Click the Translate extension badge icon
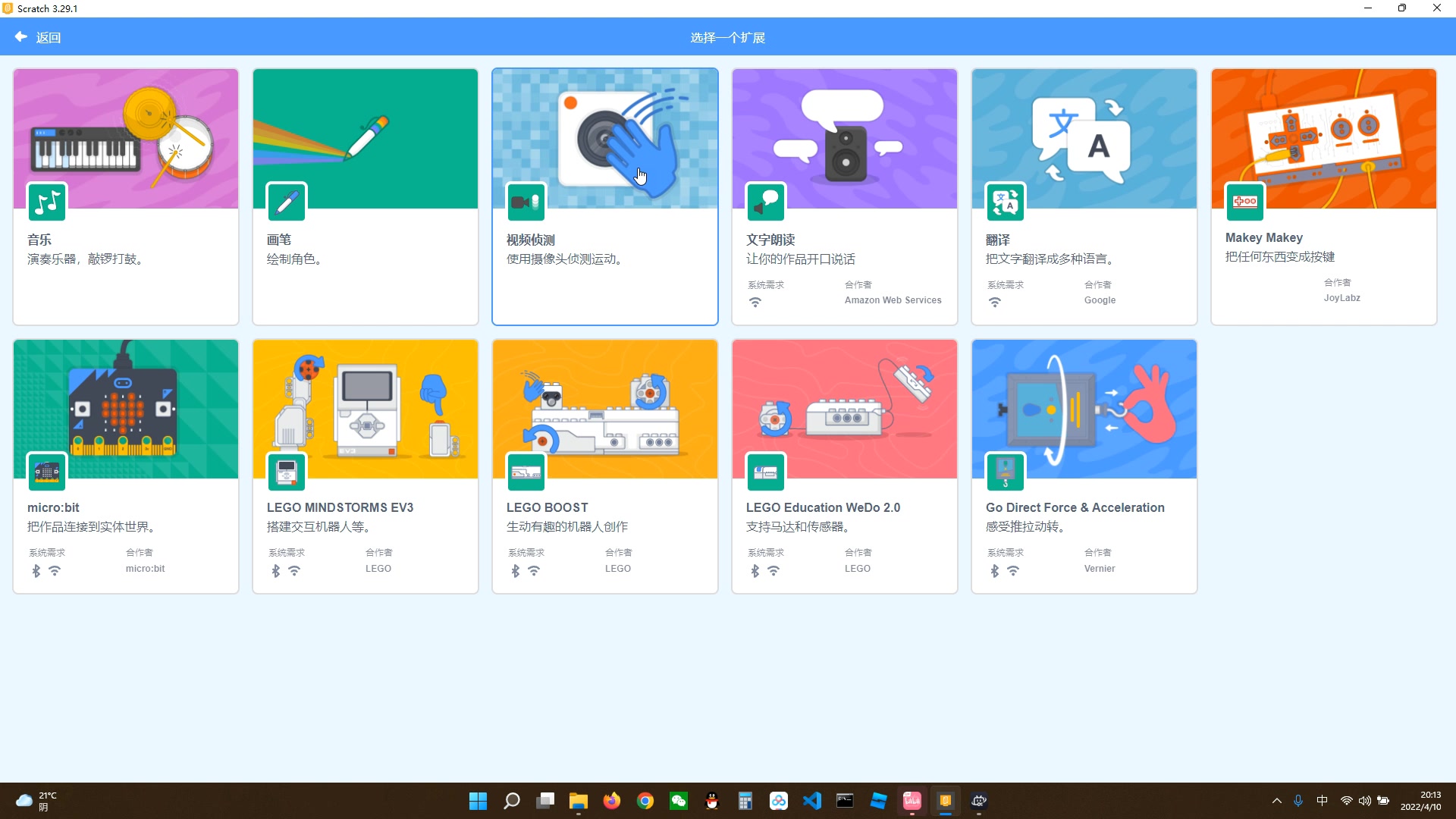Screen dimensions: 1456x819 click(x=1006, y=202)
